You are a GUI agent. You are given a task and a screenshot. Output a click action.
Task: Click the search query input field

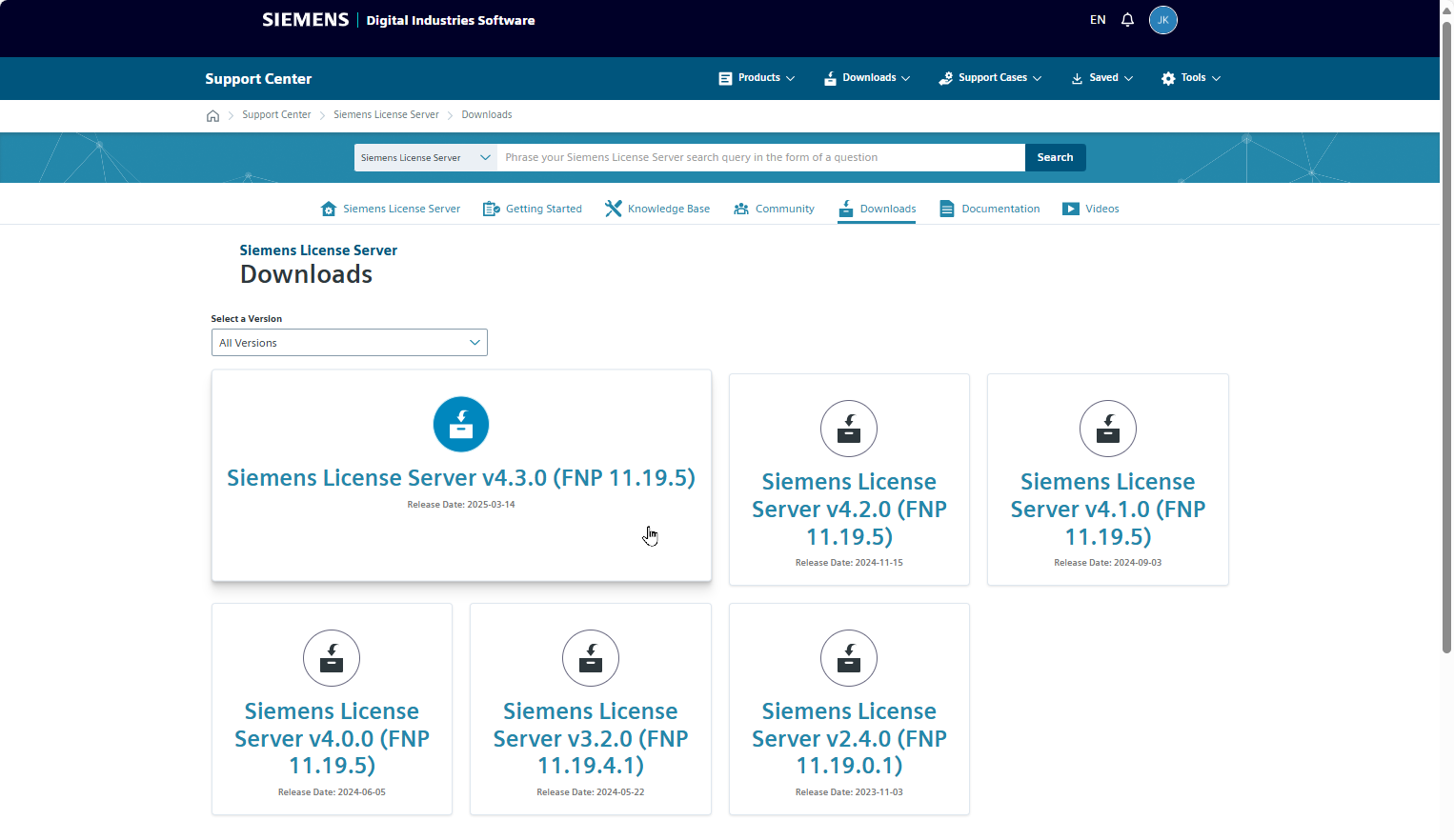(761, 158)
